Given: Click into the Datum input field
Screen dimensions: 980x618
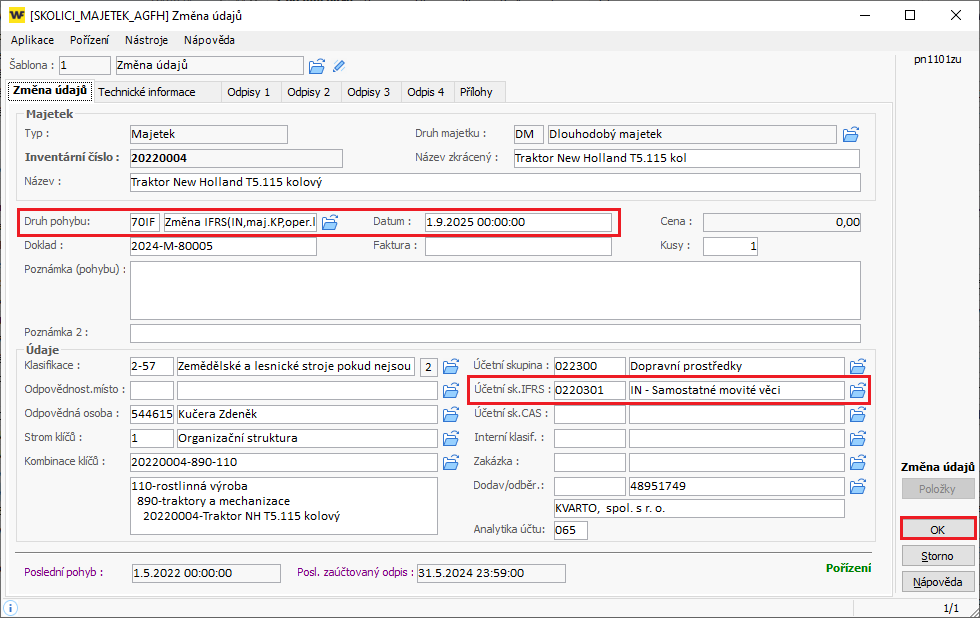Looking at the screenshot, I should [517, 222].
